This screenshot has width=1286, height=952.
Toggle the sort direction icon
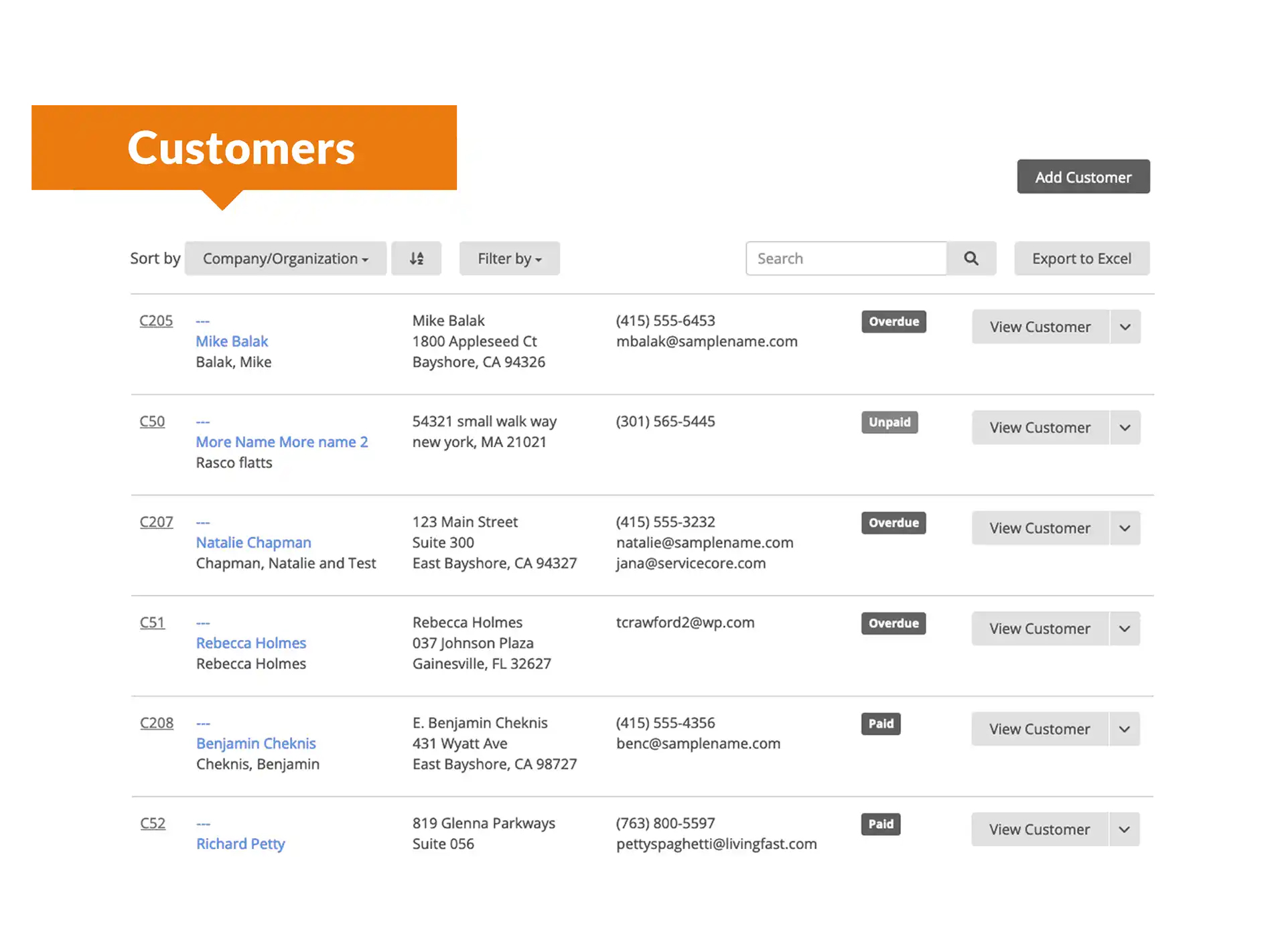417,258
